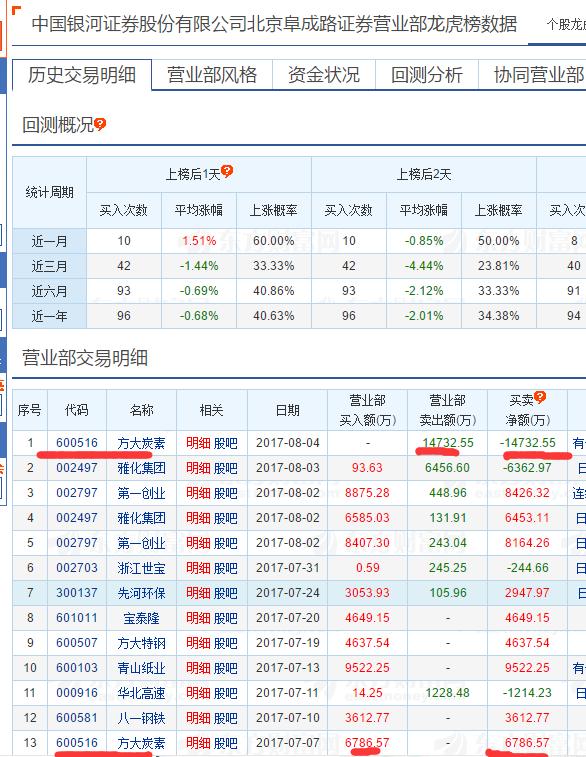Select 60.00% rise probability cell
The height and width of the screenshot is (757, 586).
tap(274, 240)
